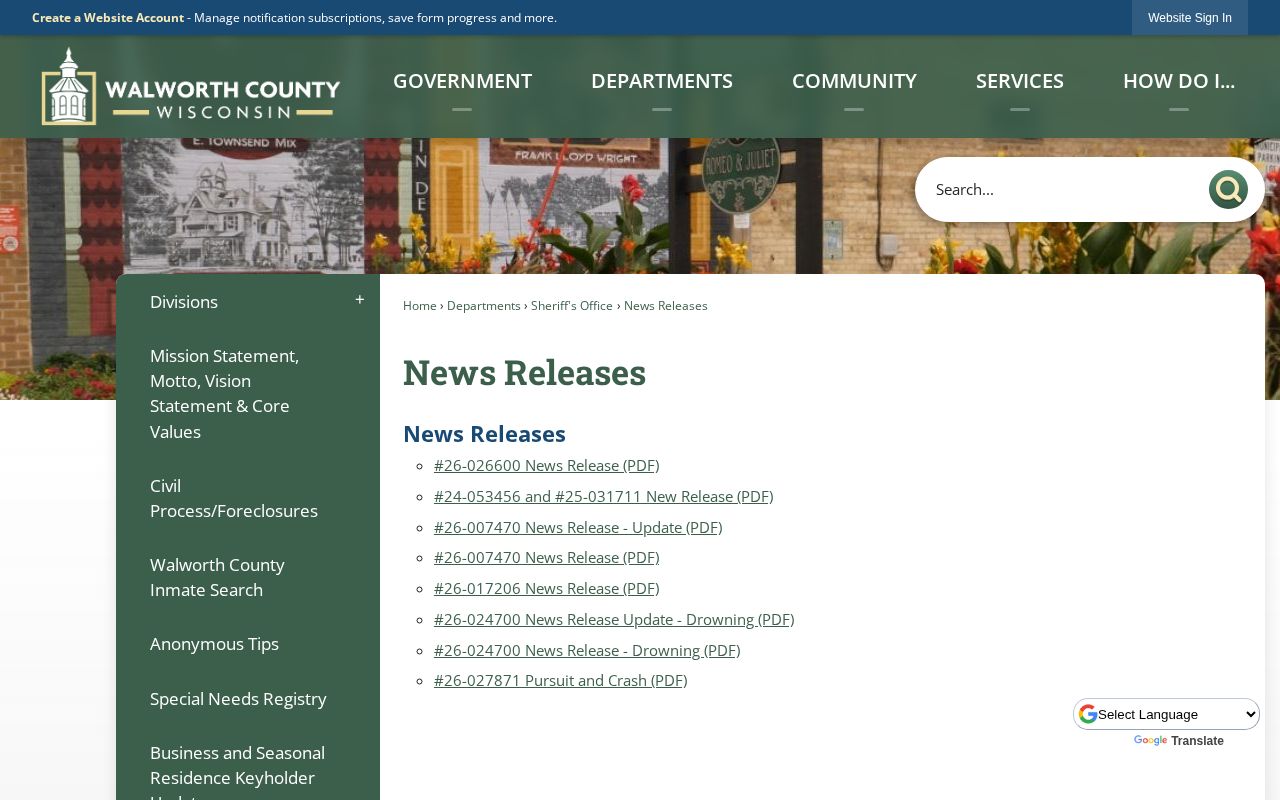Screen dimensions: 1280x800
Task: Click the Walworth County Wisconsin logo
Action: 191,86
